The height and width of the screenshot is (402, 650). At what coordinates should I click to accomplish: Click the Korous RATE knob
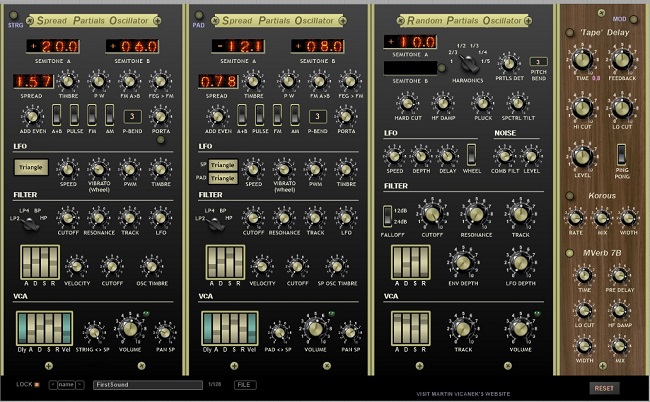pos(574,214)
